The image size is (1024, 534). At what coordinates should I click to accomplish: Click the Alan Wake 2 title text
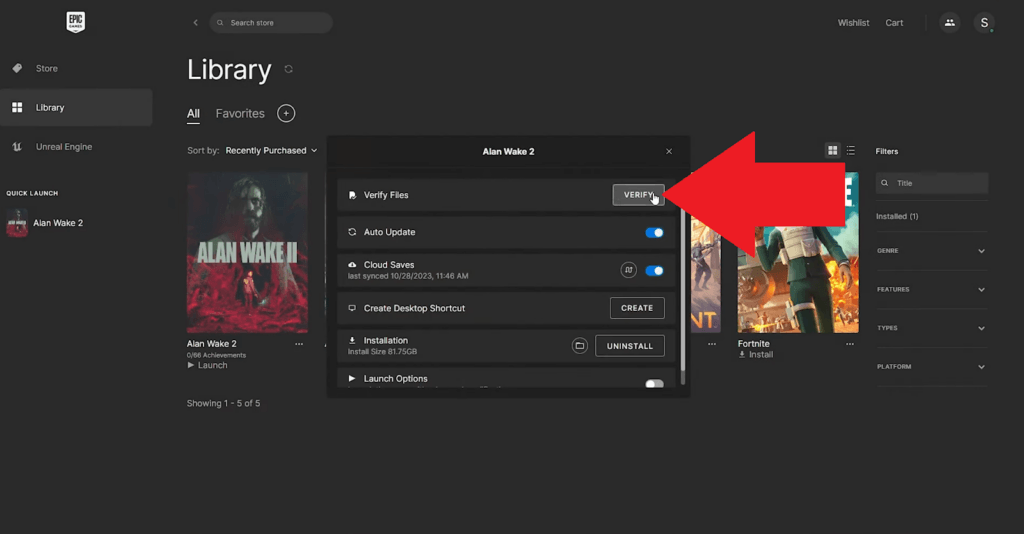point(212,344)
